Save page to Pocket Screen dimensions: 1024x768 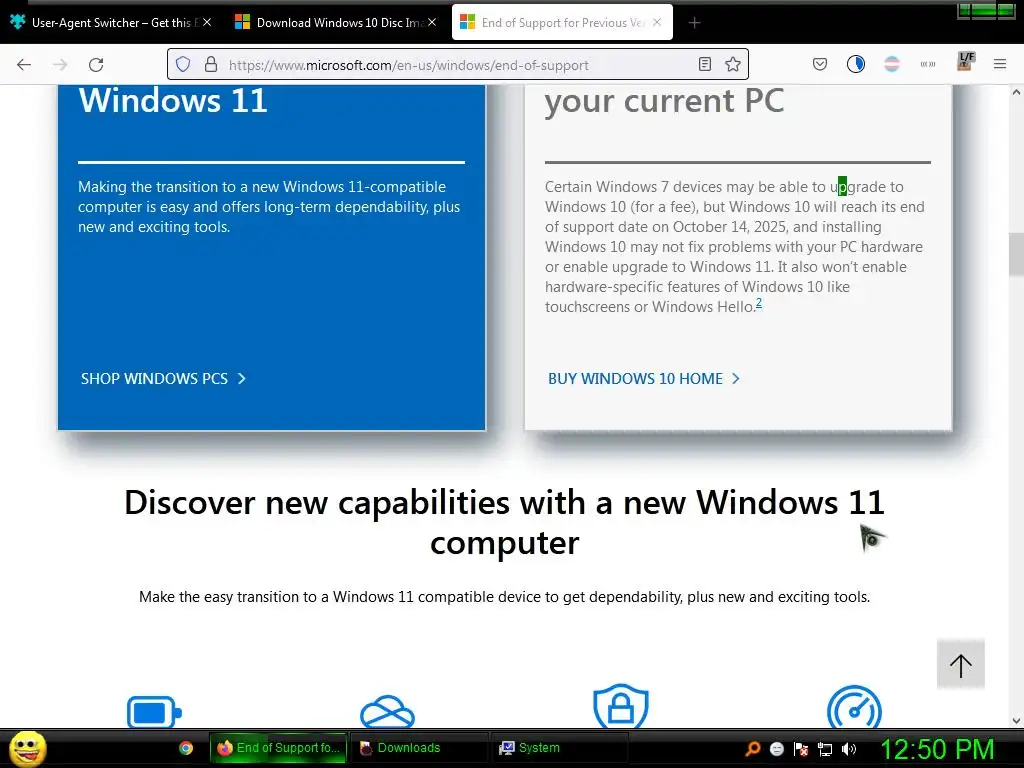tap(820, 64)
